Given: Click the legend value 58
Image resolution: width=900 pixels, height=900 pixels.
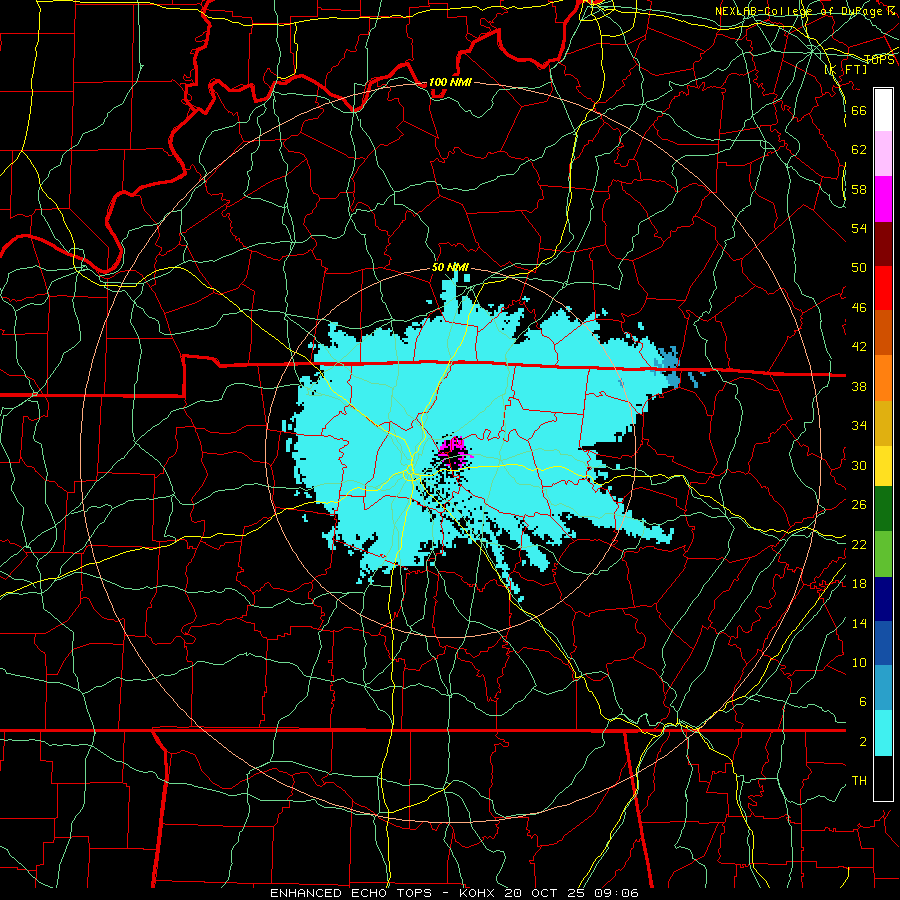Looking at the screenshot, I should click(859, 189).
